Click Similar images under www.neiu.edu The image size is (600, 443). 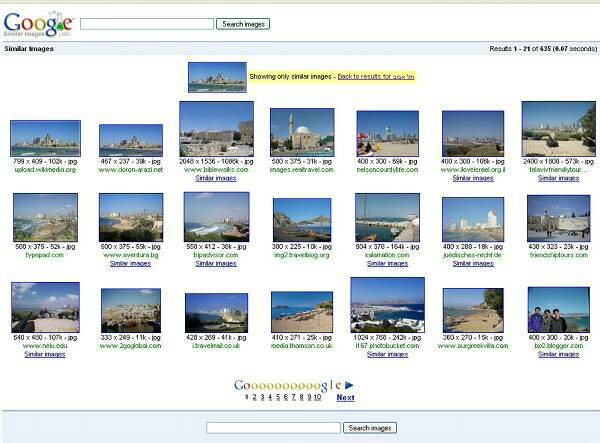tap(45, 354)
